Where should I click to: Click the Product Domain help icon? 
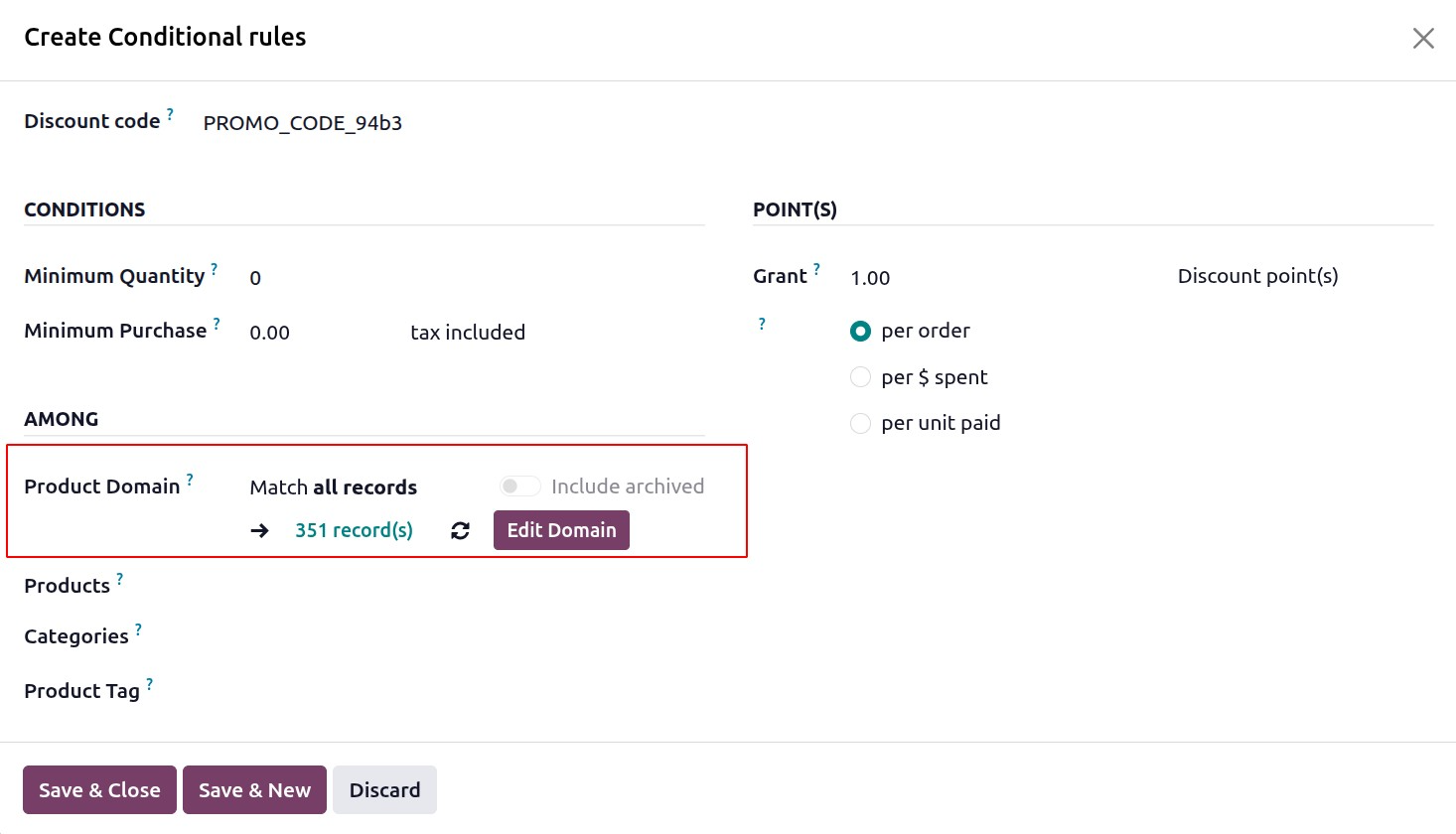[190, 480]
